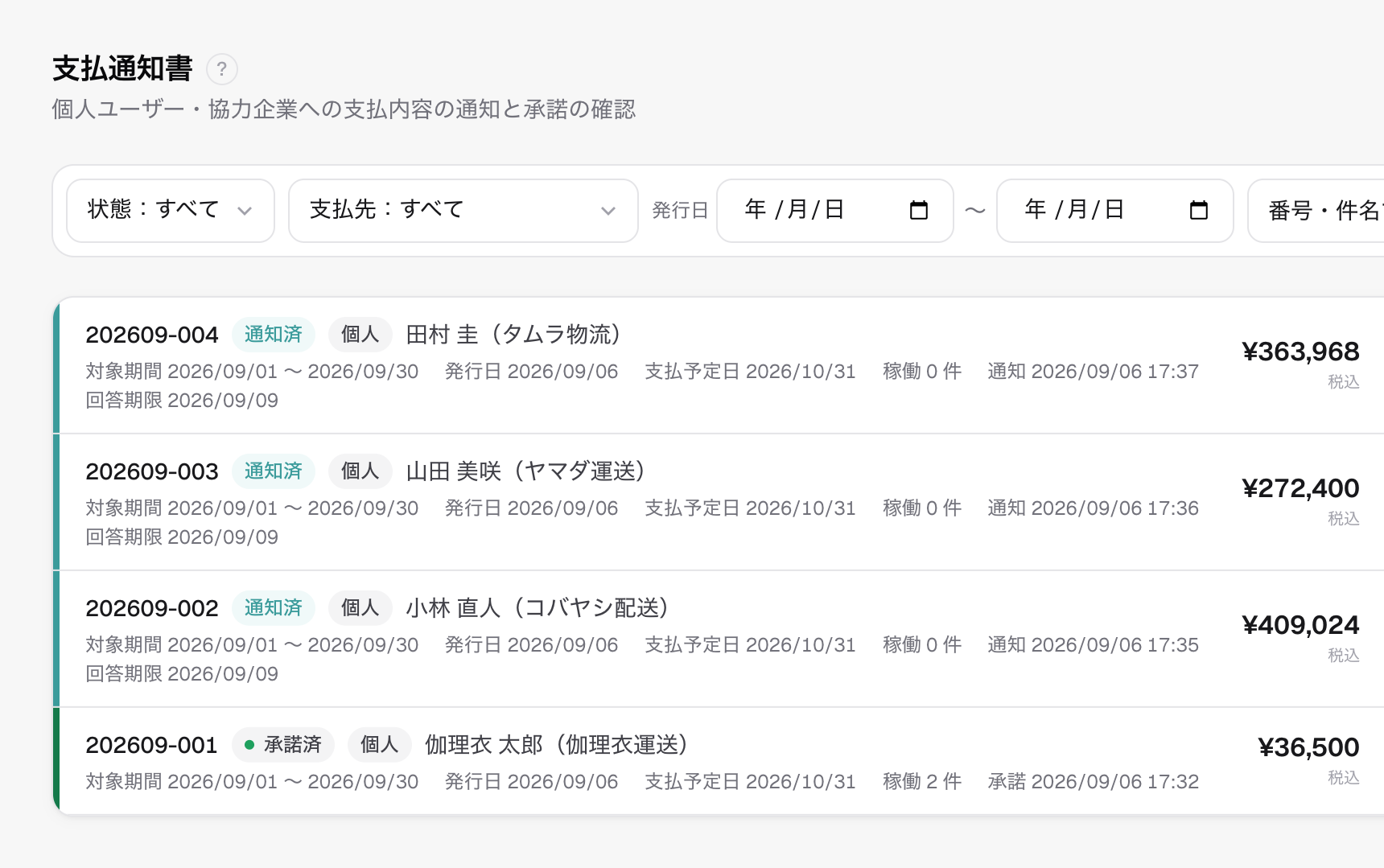Focus the start 発行日 date field
Image resolution: width=1384 pixels, height=868 pixels.
[835, 211]
